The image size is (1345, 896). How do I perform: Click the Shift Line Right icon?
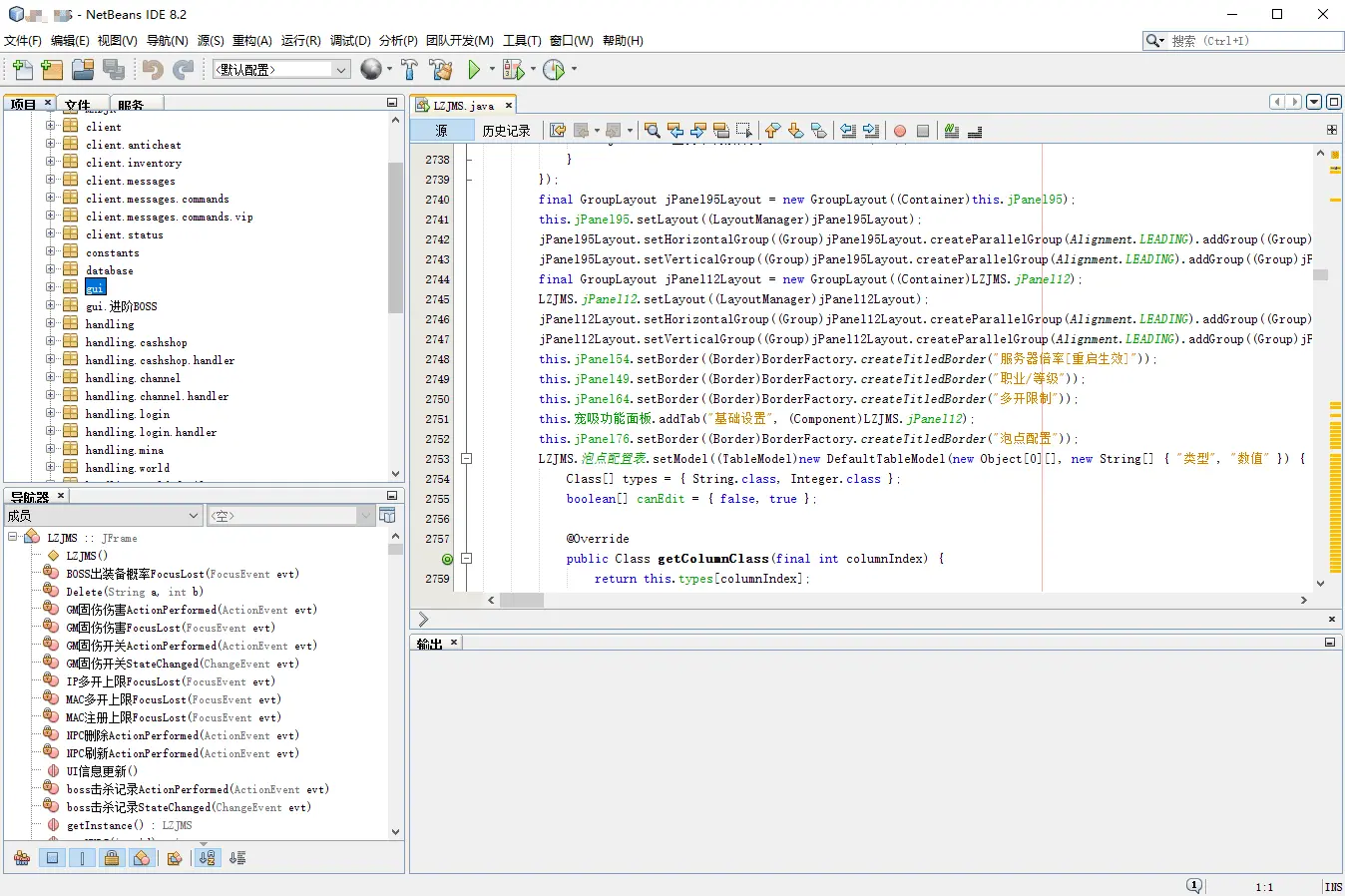coord(871,131)
